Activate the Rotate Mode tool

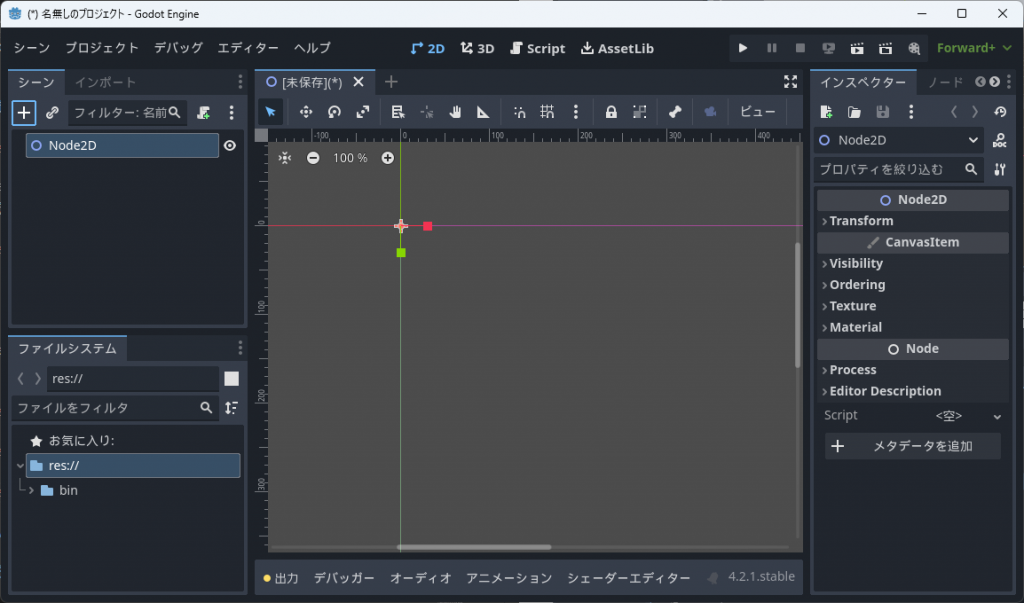coord(334,112)
